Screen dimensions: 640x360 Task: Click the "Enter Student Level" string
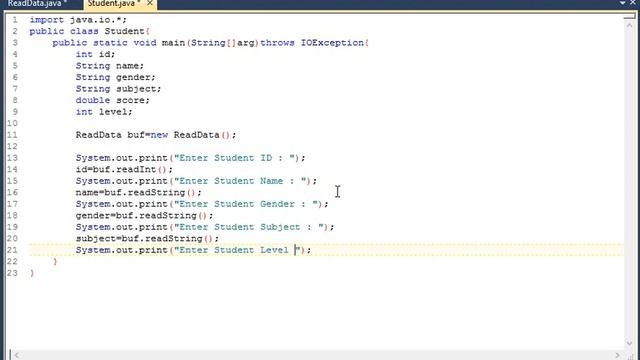point(237,250)
